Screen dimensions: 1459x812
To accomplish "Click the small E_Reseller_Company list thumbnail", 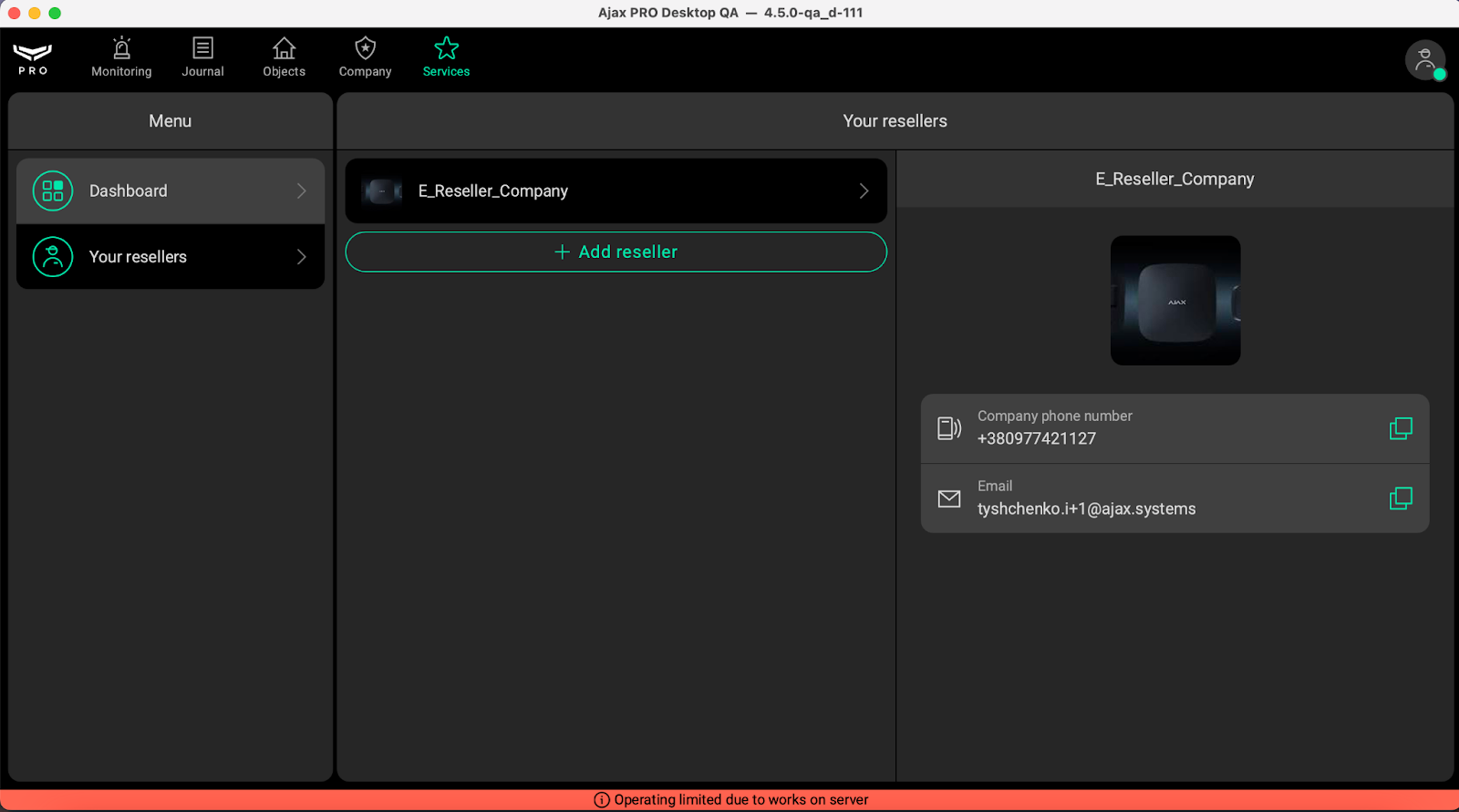I will 382,191.
